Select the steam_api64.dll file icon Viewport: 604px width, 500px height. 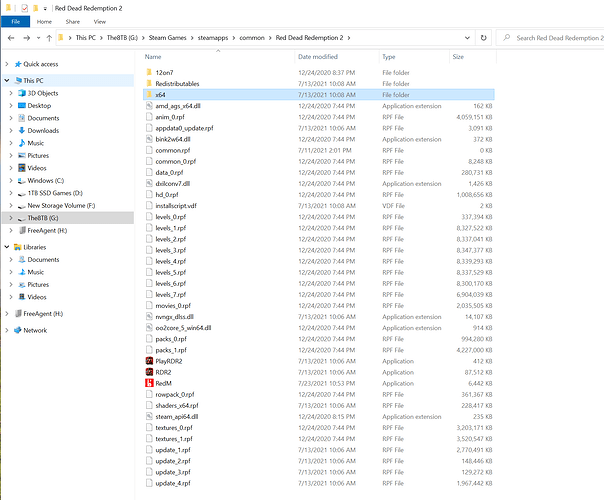[149, 416]
